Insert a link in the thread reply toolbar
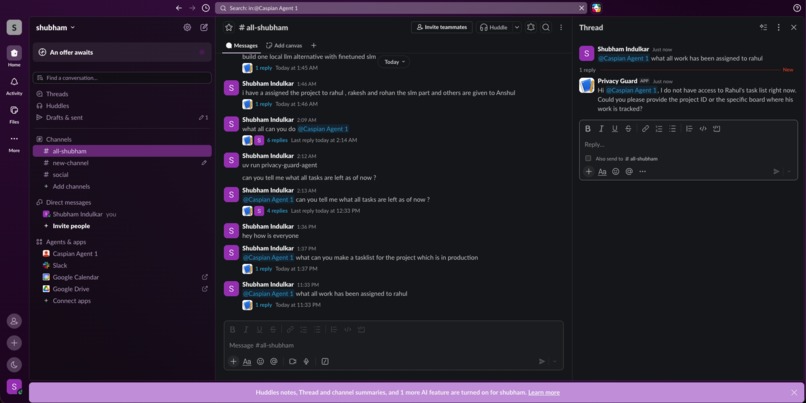Screen dimensions: 806x403 (x=645, y=129)
